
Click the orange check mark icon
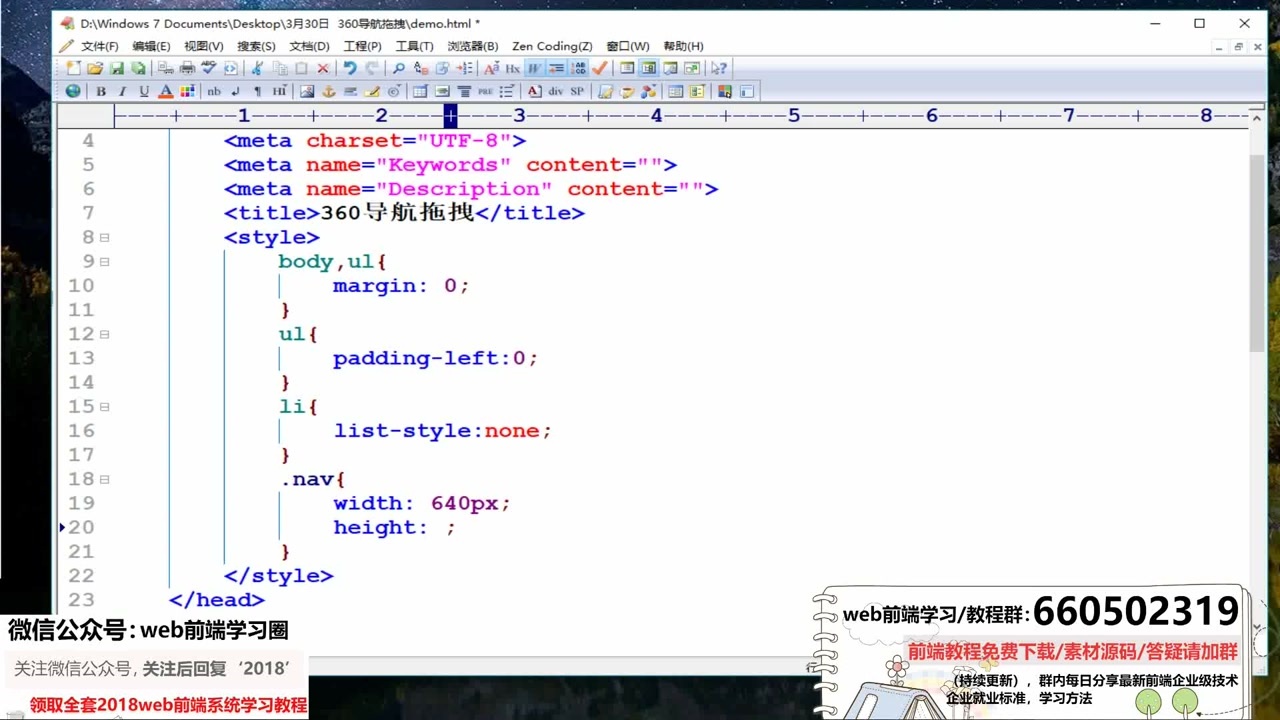point(600,68)
